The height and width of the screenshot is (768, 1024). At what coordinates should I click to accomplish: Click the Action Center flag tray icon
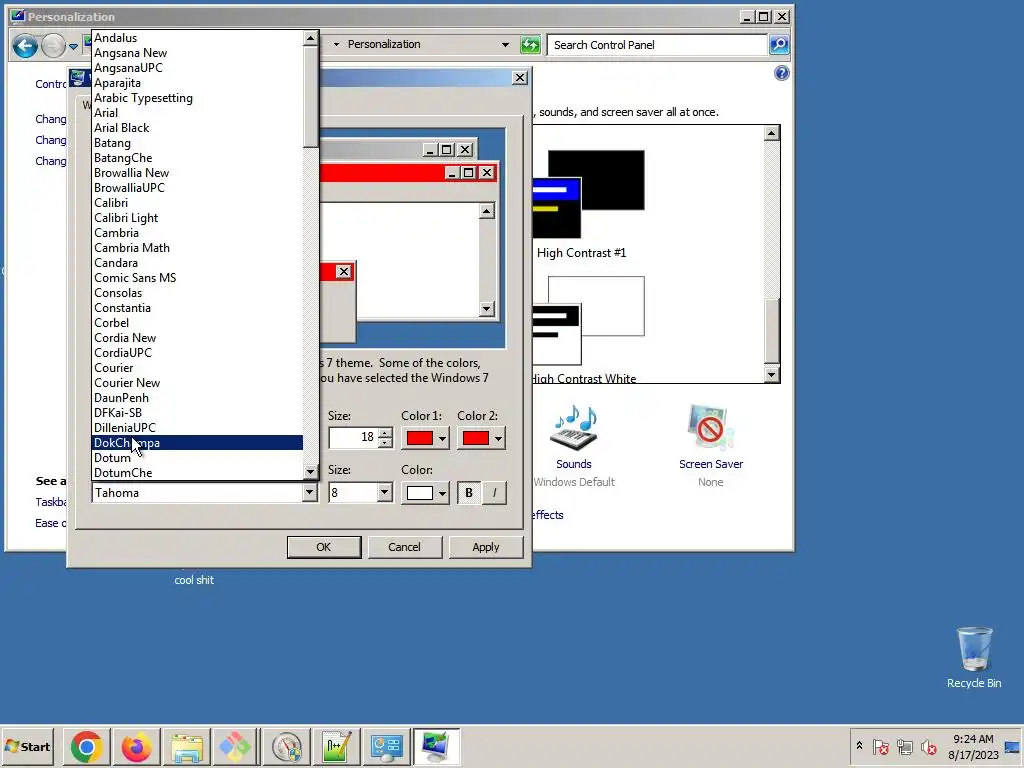pyautogui.click(x=880, y=746)
